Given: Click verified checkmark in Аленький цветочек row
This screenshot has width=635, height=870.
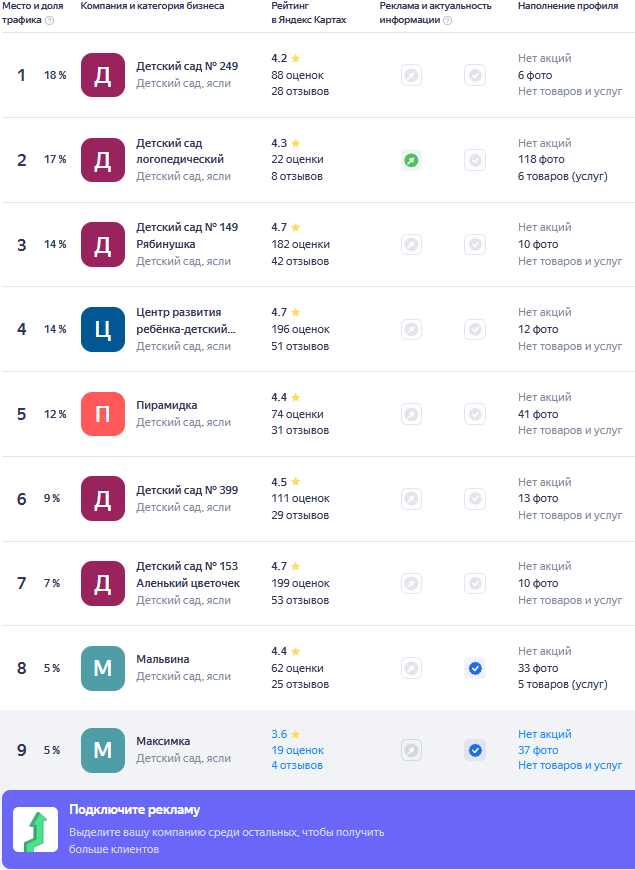Looking at the screenshot, I should click(x=475, y=584).
